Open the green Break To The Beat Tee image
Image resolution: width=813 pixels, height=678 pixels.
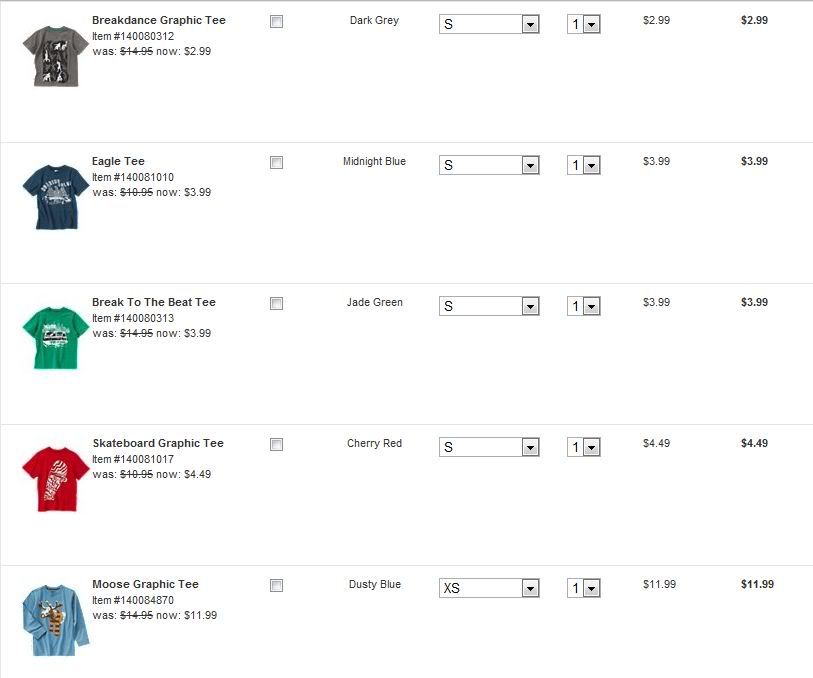(55, 338)
